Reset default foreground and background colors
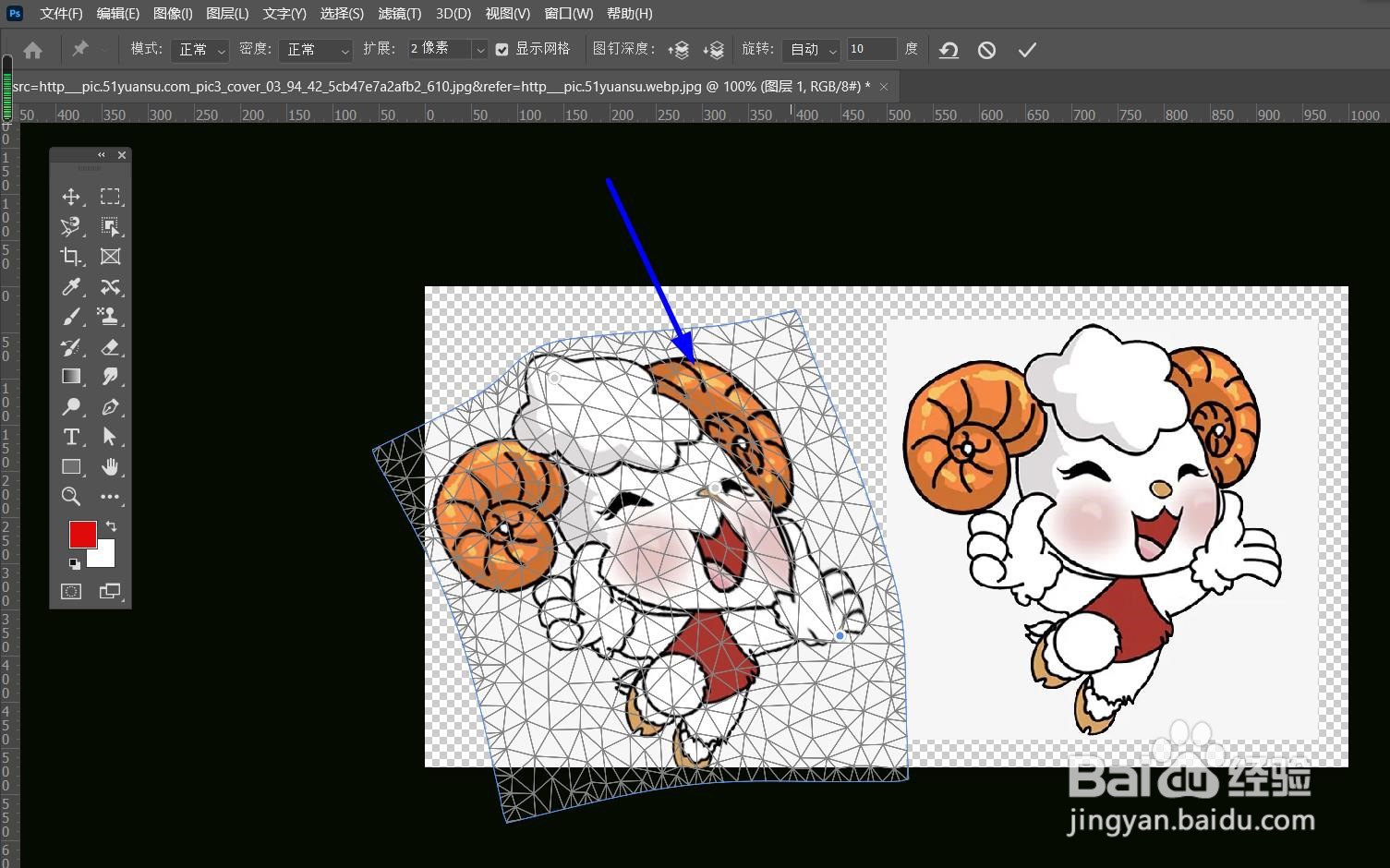Image resolution: width=1390 pixels, height=868 pixels. [x=74, y=563]
